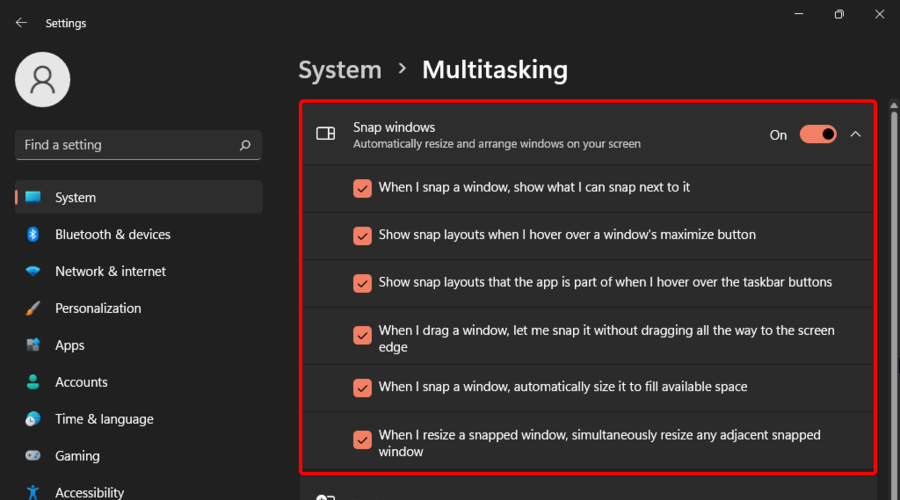Viewport: 900px width, 500px height.
Task: Uncheck snap layouts on maximize button hover
Action: pos(362,235)
